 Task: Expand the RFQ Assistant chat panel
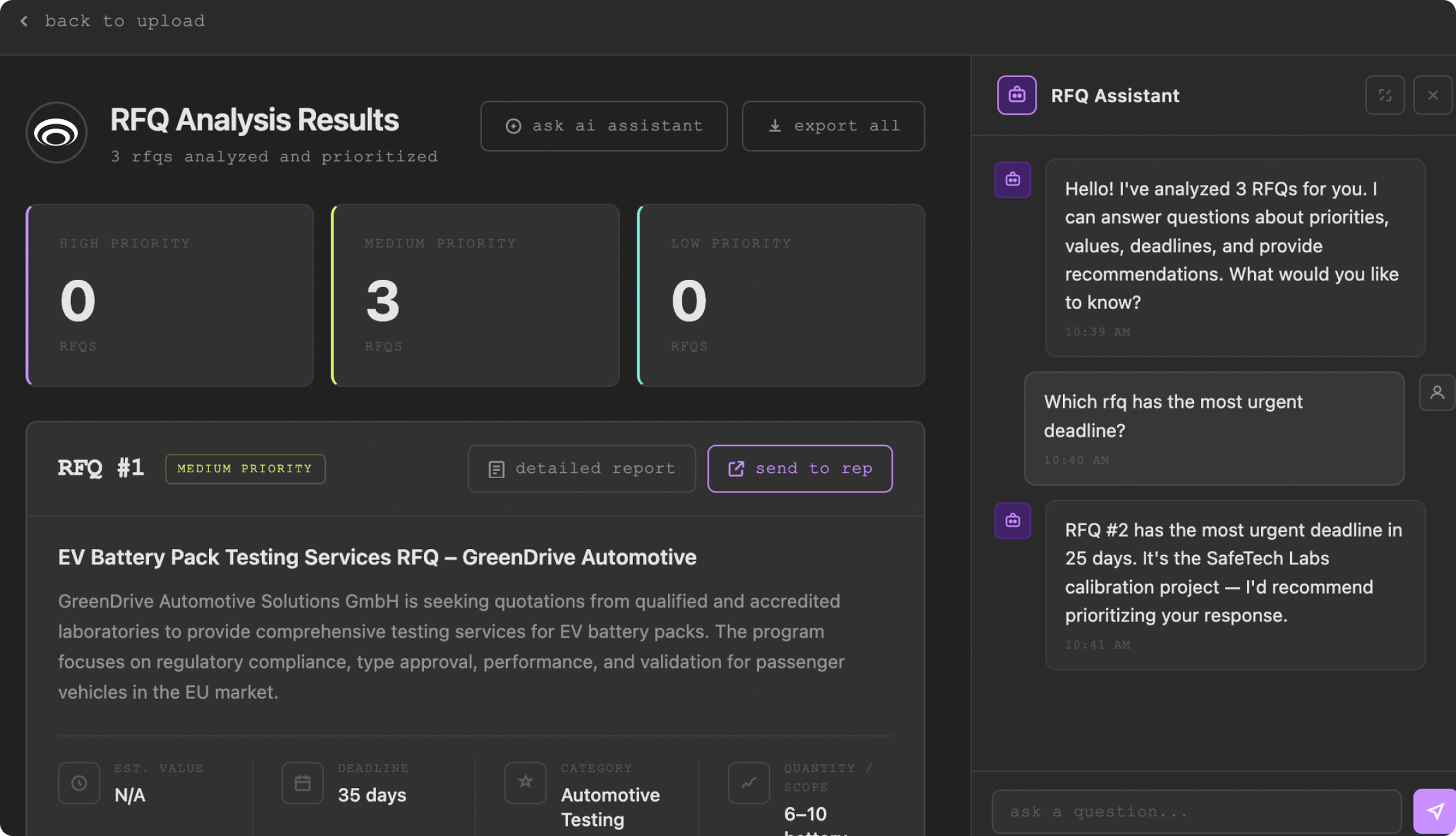1385,95
